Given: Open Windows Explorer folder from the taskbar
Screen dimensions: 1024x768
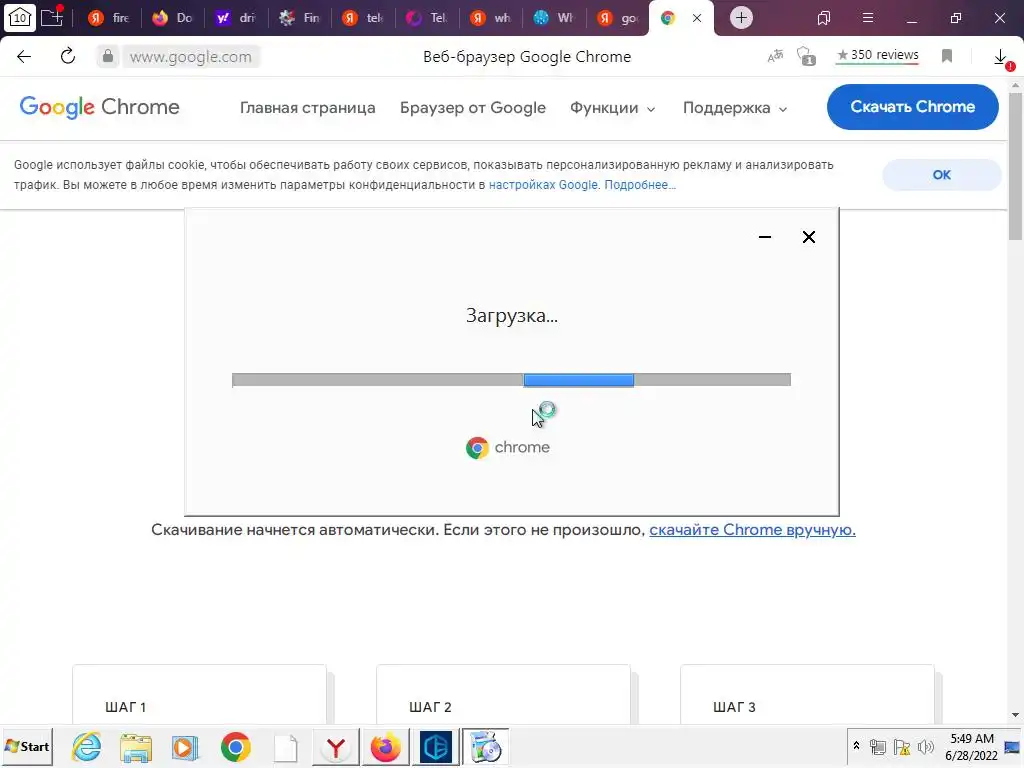Looking at the screenshot, I should coord(136,747).
